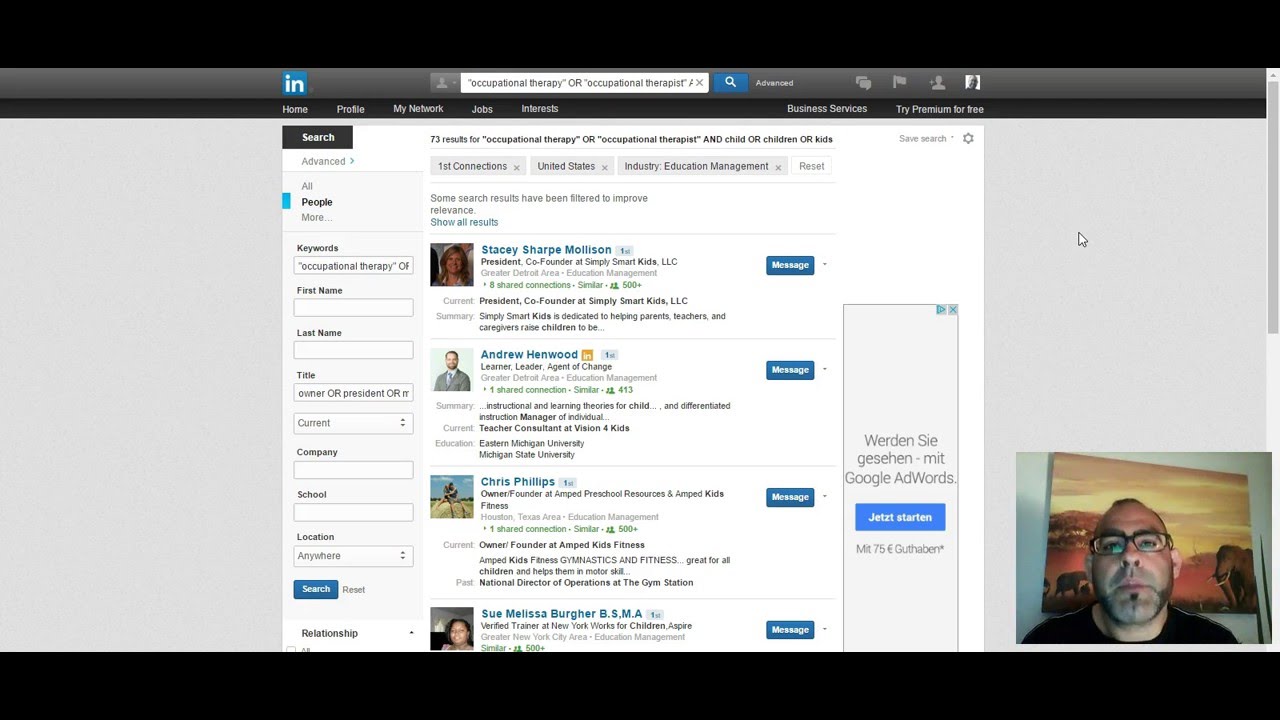This screenshot has width=1280, height=720.
Task: Click Similar link under Andrew Henwood
Action: (x=587, y=390)
